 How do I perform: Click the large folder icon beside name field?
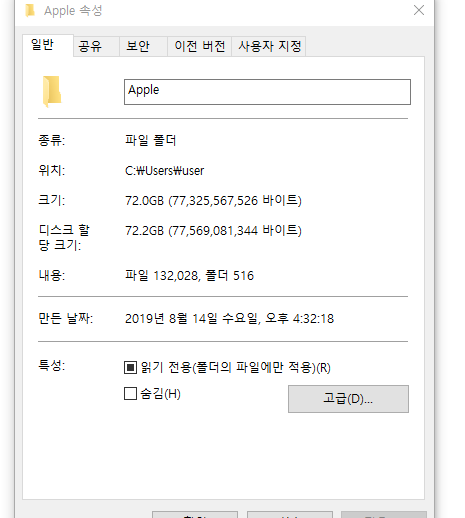tap(52, 91)
